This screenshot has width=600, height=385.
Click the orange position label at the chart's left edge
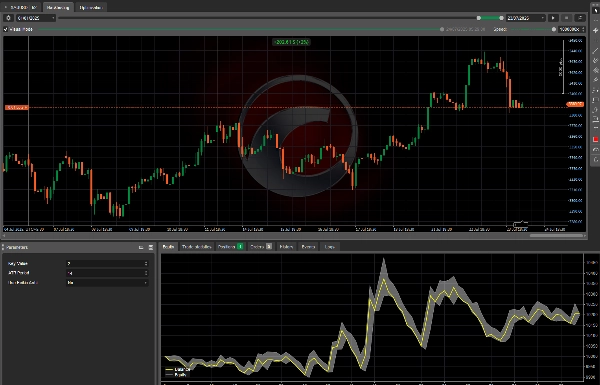point(16,108)
